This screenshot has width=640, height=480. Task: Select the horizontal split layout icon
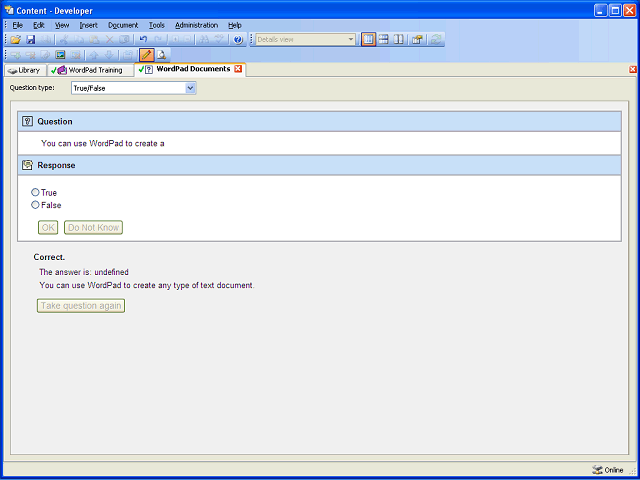(x=383, y=40)
